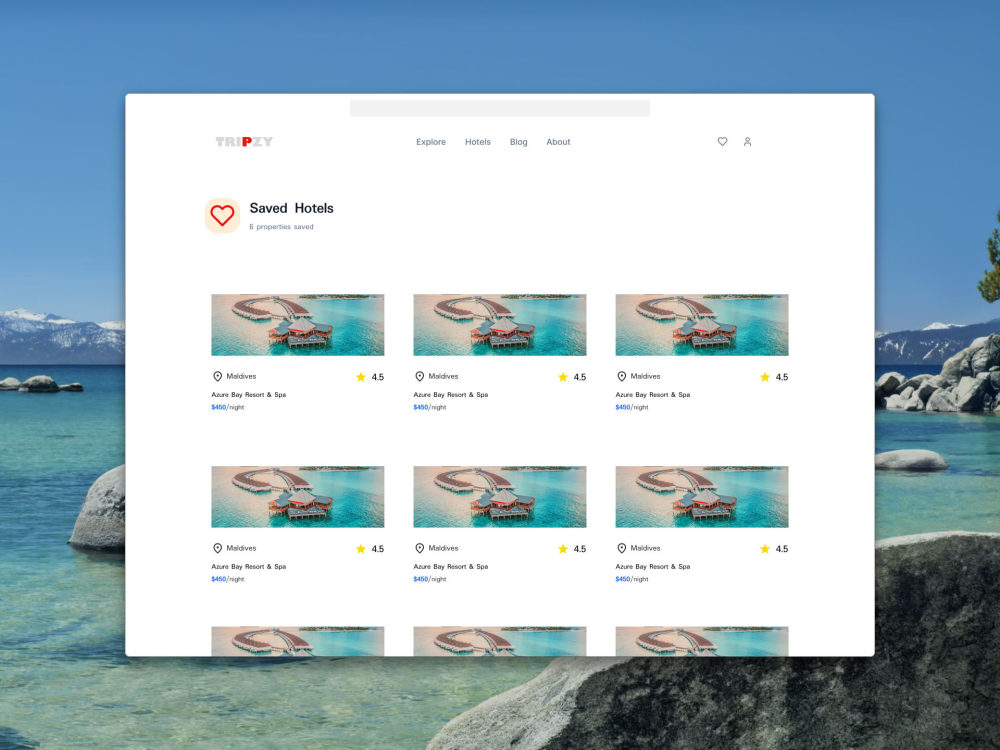
Task: Open the Explore nav link
Action: pyautogui.click(x=431, y=142)
